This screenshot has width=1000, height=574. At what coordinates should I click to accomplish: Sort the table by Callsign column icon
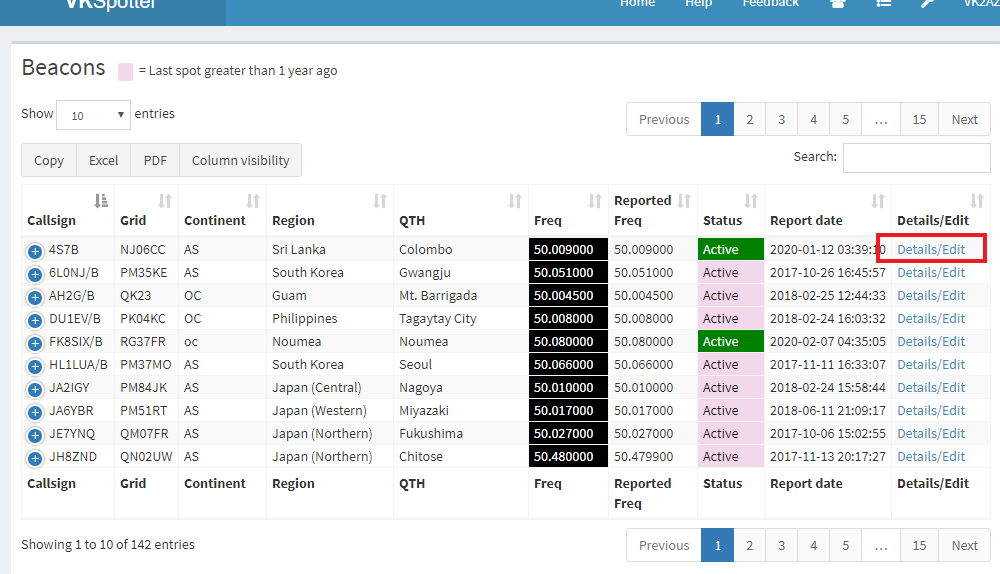point(101,201)
